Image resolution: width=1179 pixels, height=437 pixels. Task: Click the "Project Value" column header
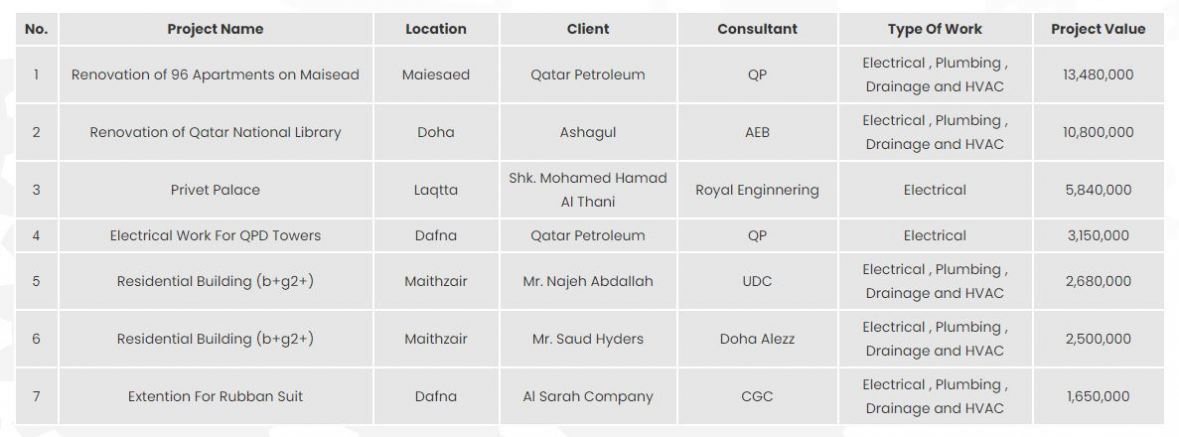click(x=1098, y=29)
